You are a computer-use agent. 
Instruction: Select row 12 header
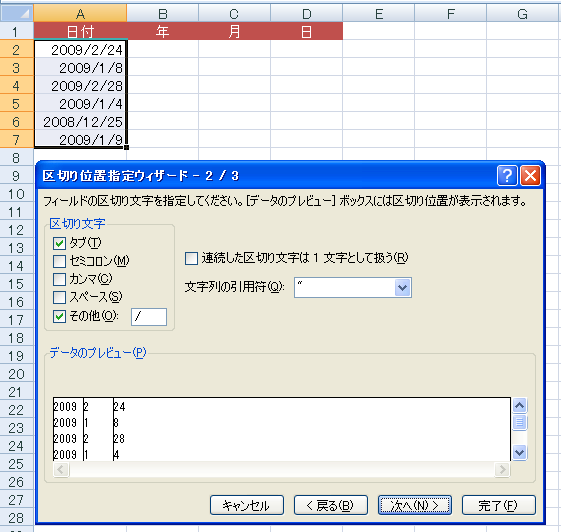coord(16,229)
